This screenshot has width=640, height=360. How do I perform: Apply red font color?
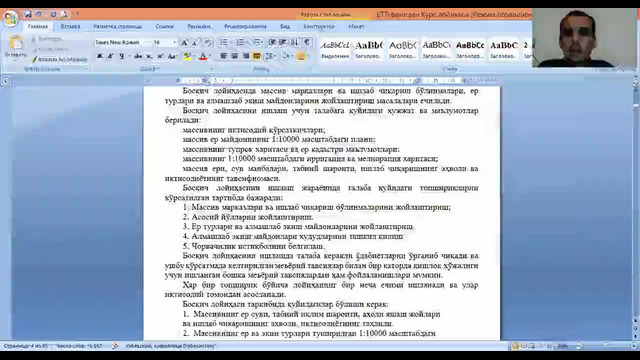coord(203,56)
